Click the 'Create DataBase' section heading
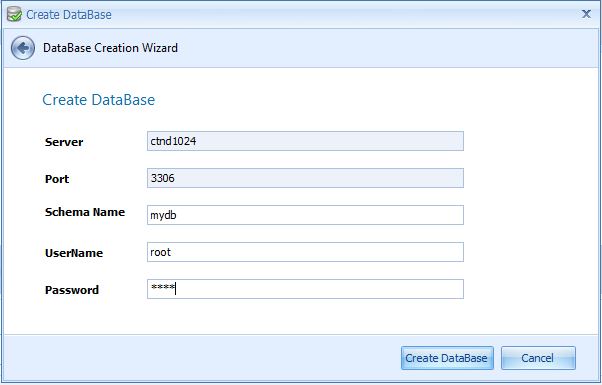The image size is (602, 385). pos(99,100)
